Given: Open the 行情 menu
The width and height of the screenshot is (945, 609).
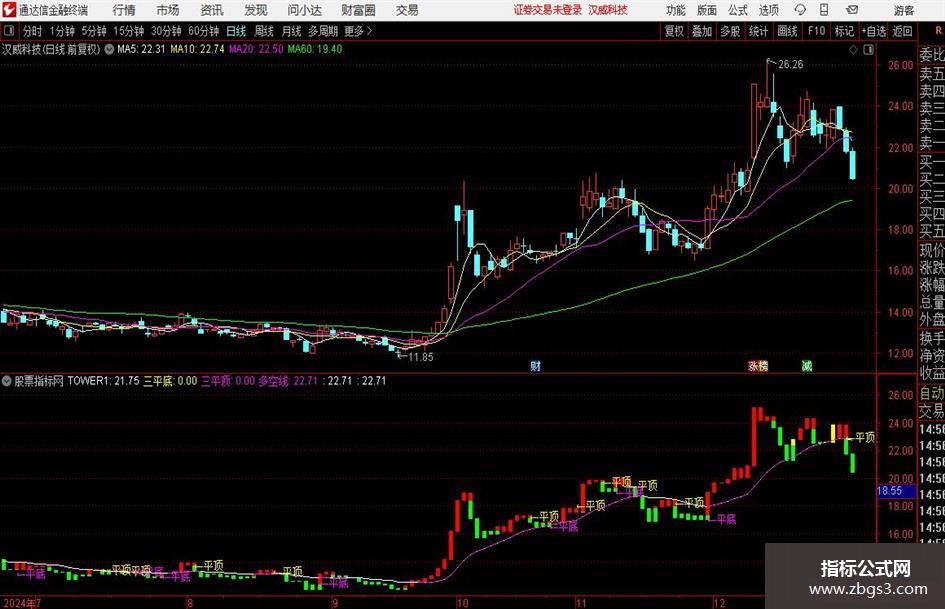Looking at the screenshot, I should [x=124, y=10].
